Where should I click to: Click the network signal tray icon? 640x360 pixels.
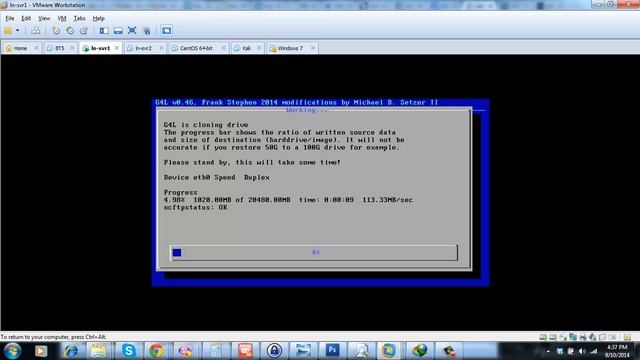tap(594, 351)
